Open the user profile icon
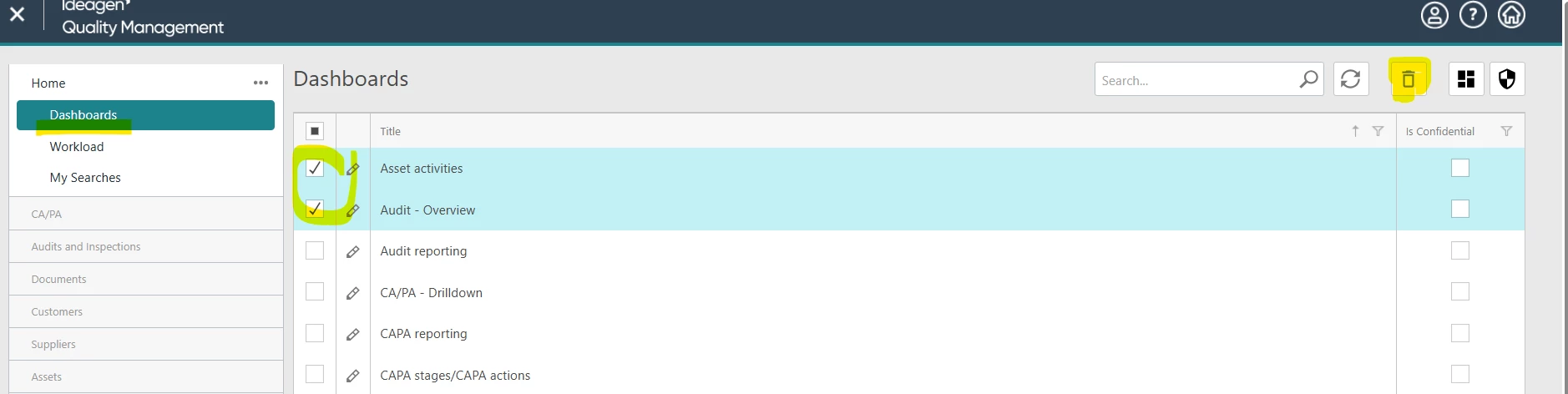Viewport: 1568px width, 394px height. [1434, 15]
